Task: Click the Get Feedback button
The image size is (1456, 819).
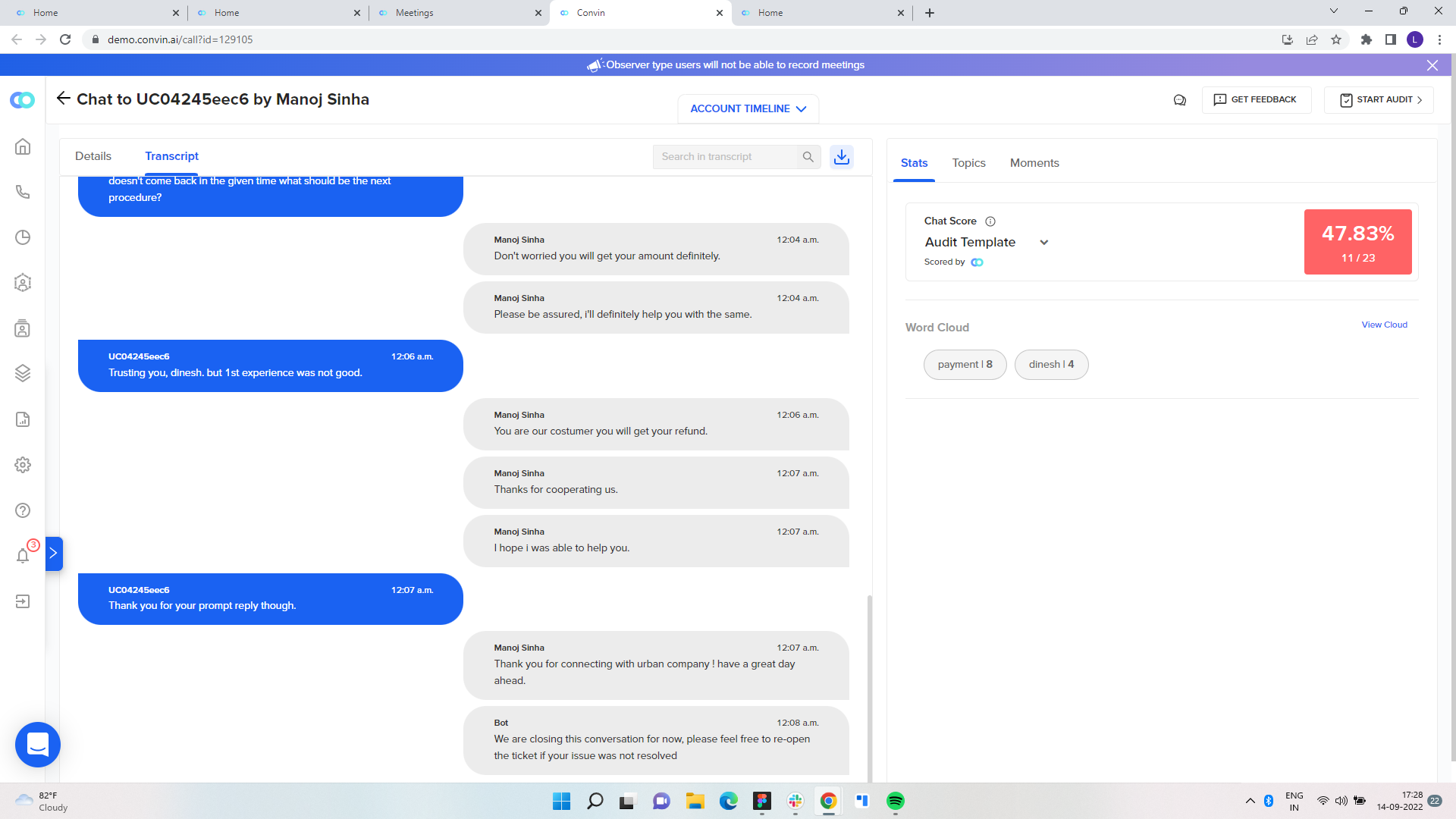Action: pos(1256,100)
